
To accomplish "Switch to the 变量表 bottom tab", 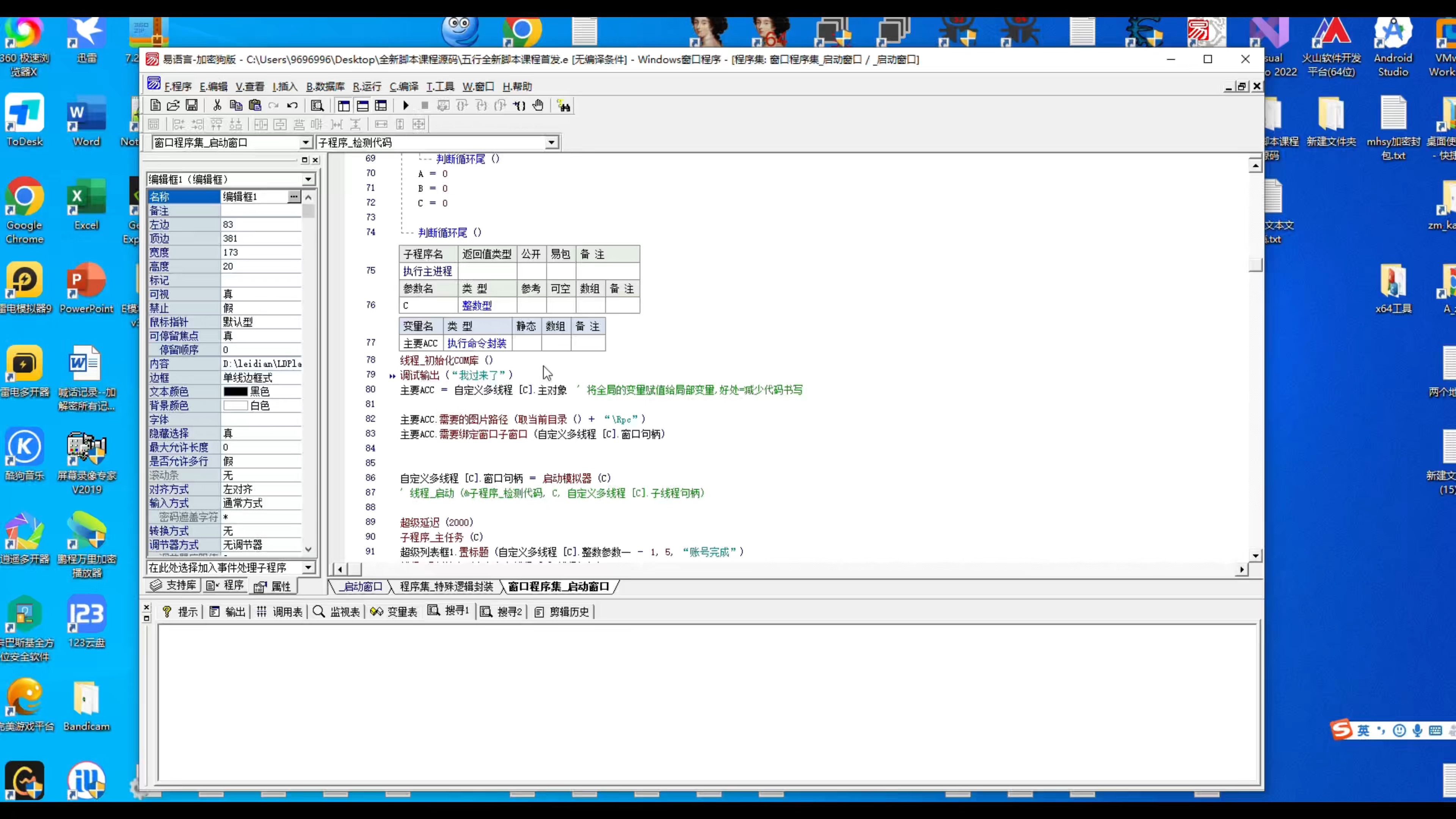I will [394, 612].
